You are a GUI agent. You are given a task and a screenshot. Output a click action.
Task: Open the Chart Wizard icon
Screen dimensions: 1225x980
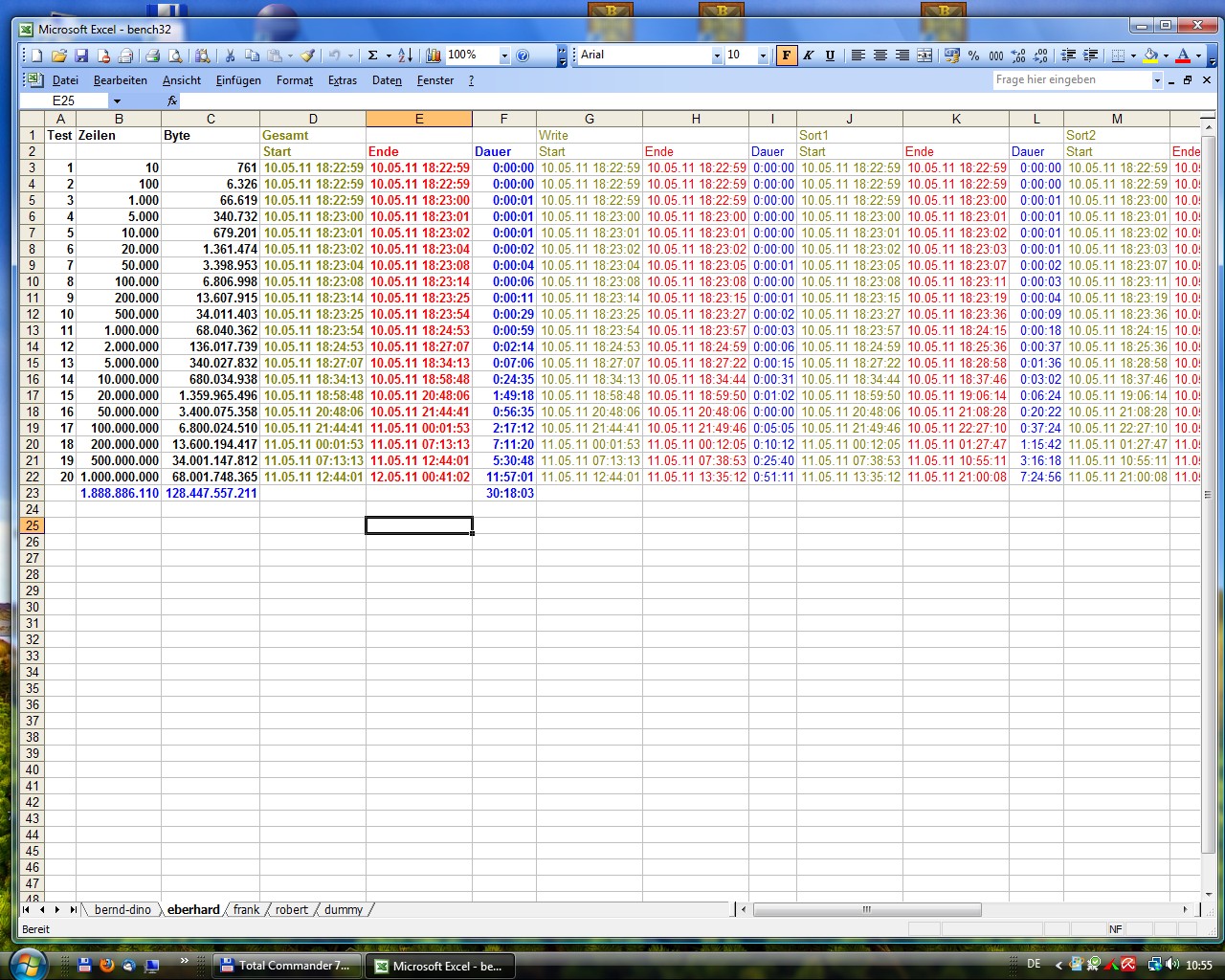(x=434, y=56)
